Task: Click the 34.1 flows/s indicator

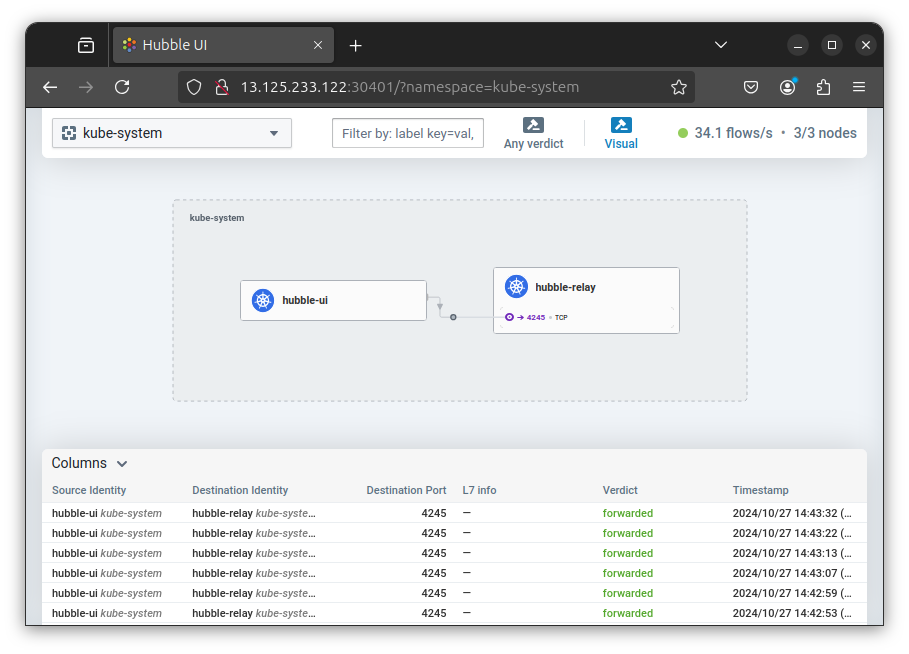Action: (733, 133)
